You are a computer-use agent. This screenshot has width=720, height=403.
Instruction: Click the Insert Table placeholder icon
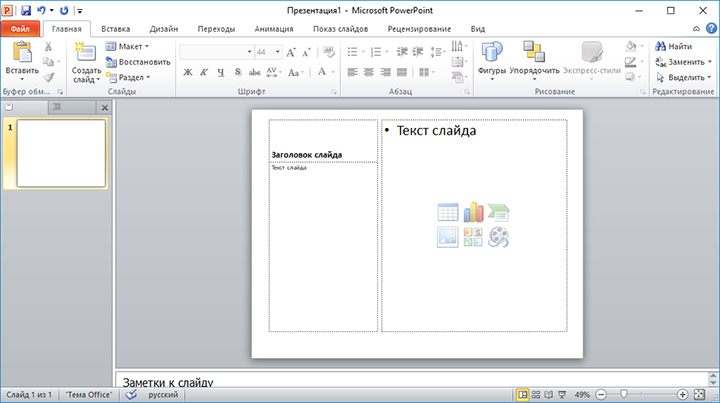point(448,212)
